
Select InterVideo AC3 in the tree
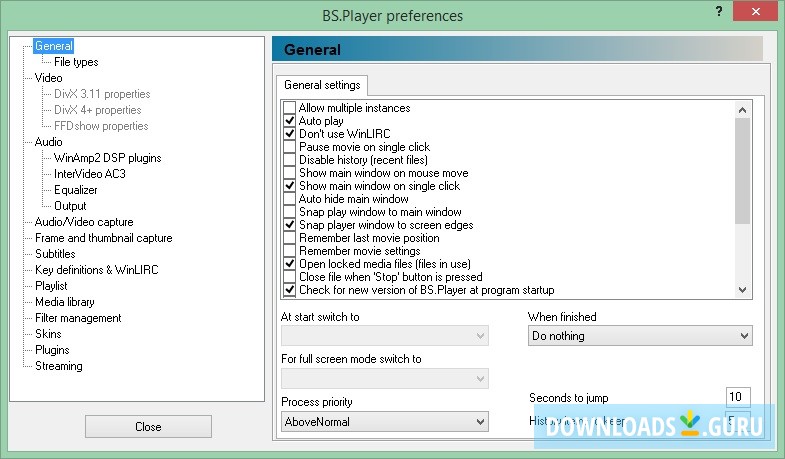click(x=90, y=174)
